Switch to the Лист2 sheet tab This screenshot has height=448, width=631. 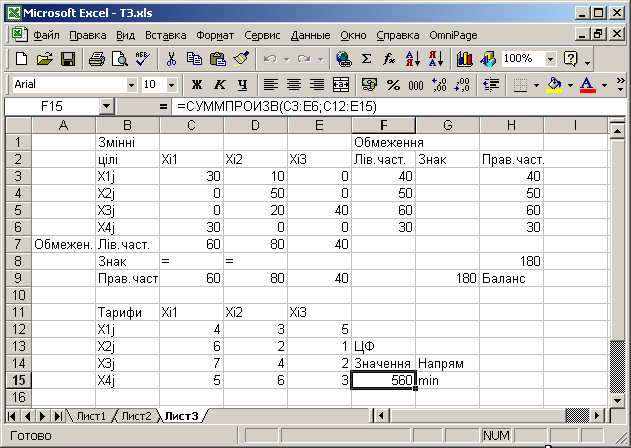click(136, 416)
